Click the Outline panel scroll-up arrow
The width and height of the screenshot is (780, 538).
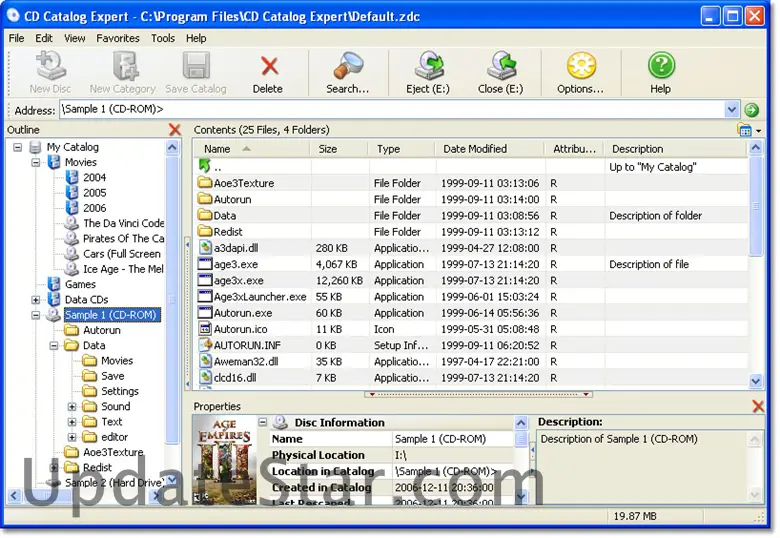(x=172, y=148)
